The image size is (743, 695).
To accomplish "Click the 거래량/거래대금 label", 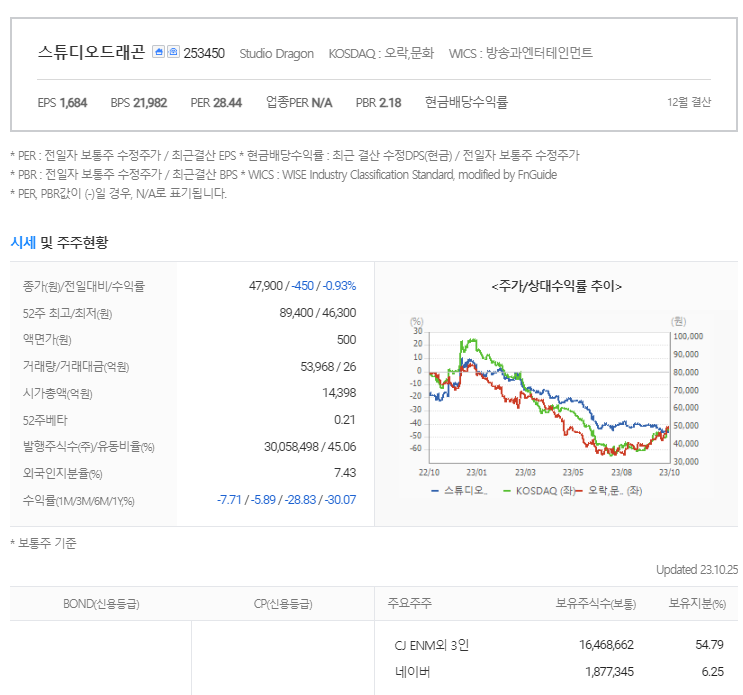I will pyautogui.click(x=76, y=367).
